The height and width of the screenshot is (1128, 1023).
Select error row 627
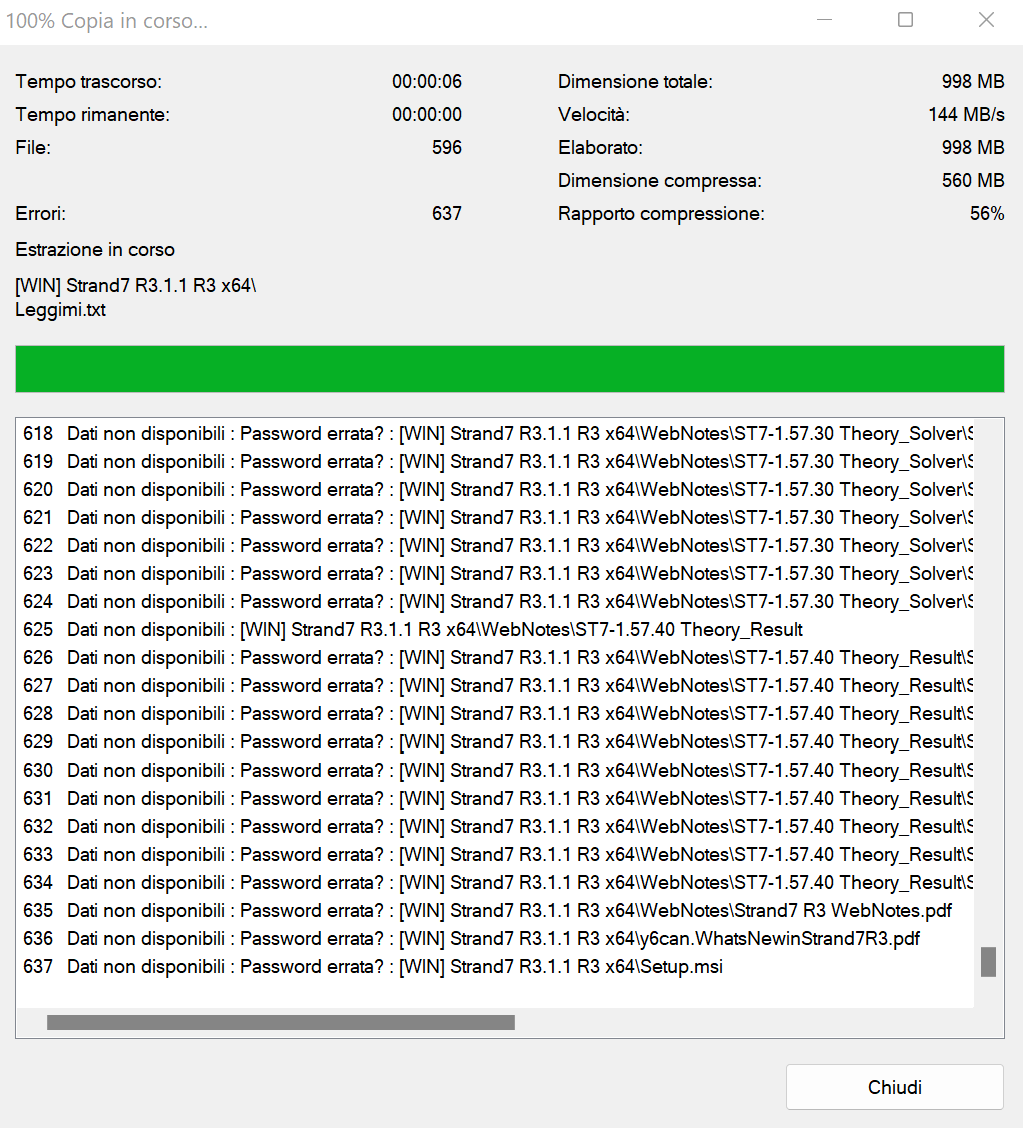(495, 686)
